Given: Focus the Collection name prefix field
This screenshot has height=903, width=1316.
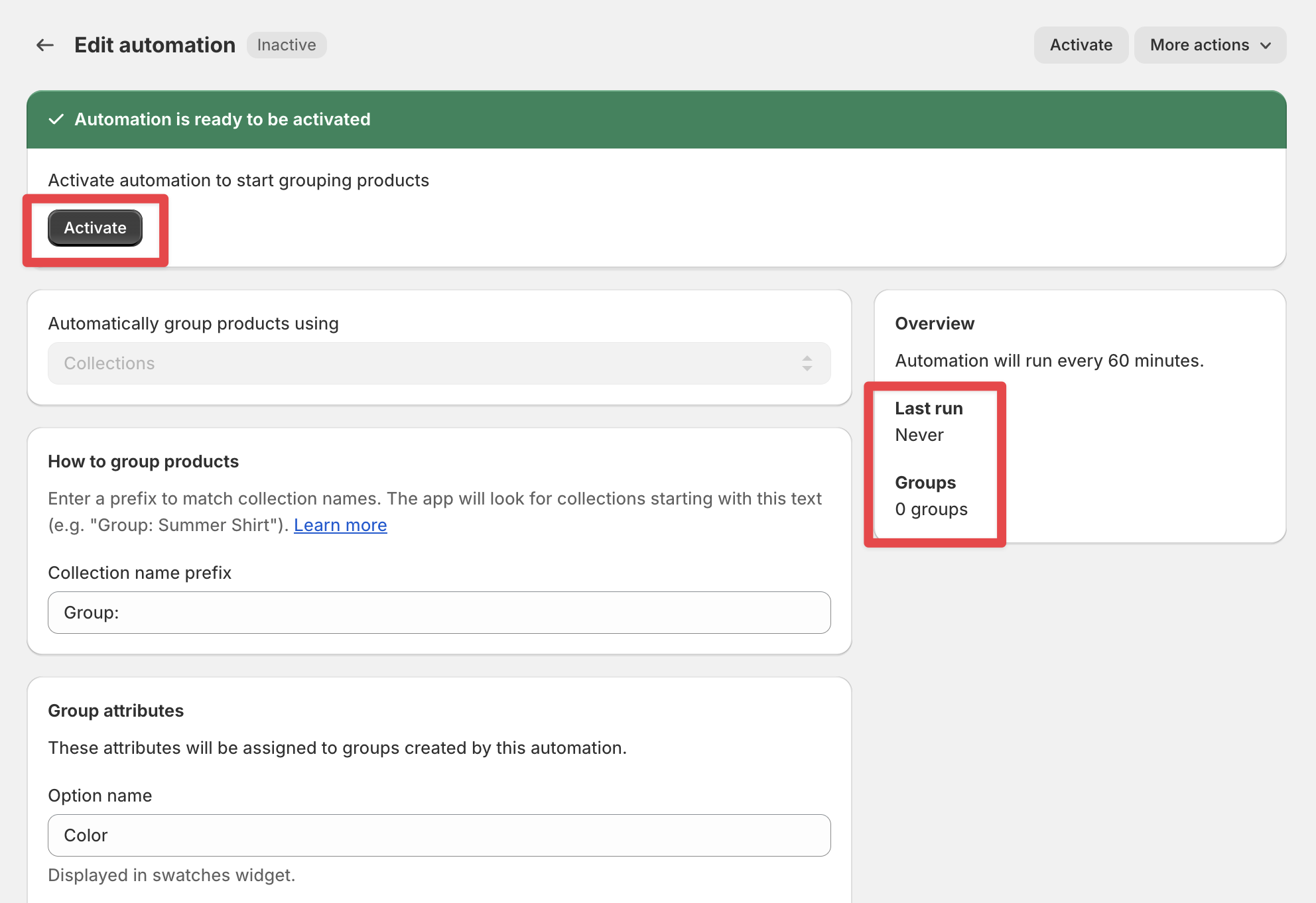Looking at the screenshot, I should pos(438,613).
